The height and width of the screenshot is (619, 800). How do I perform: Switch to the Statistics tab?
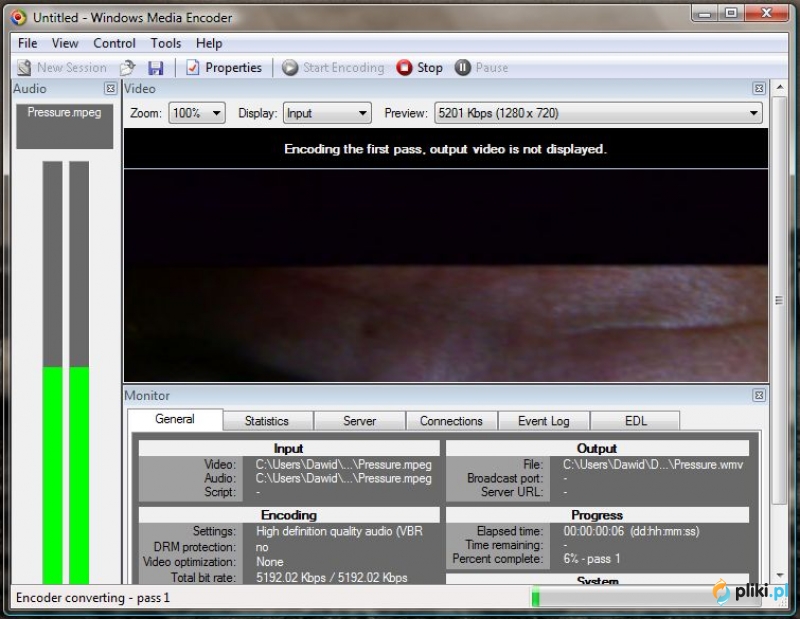267,421
